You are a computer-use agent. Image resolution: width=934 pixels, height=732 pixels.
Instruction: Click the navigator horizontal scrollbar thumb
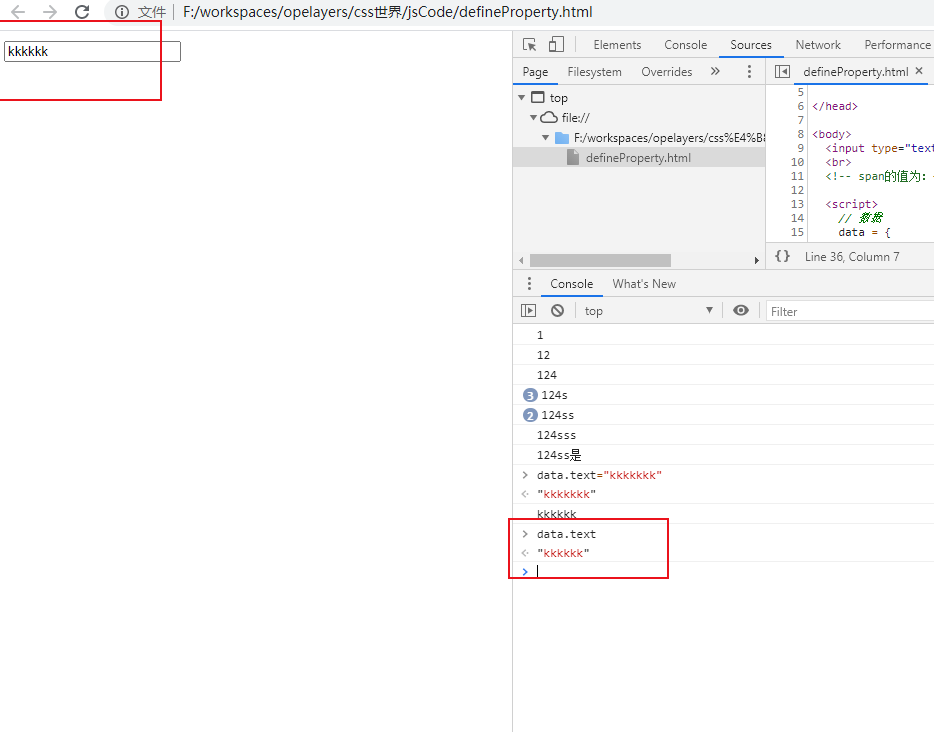point(600,260)
